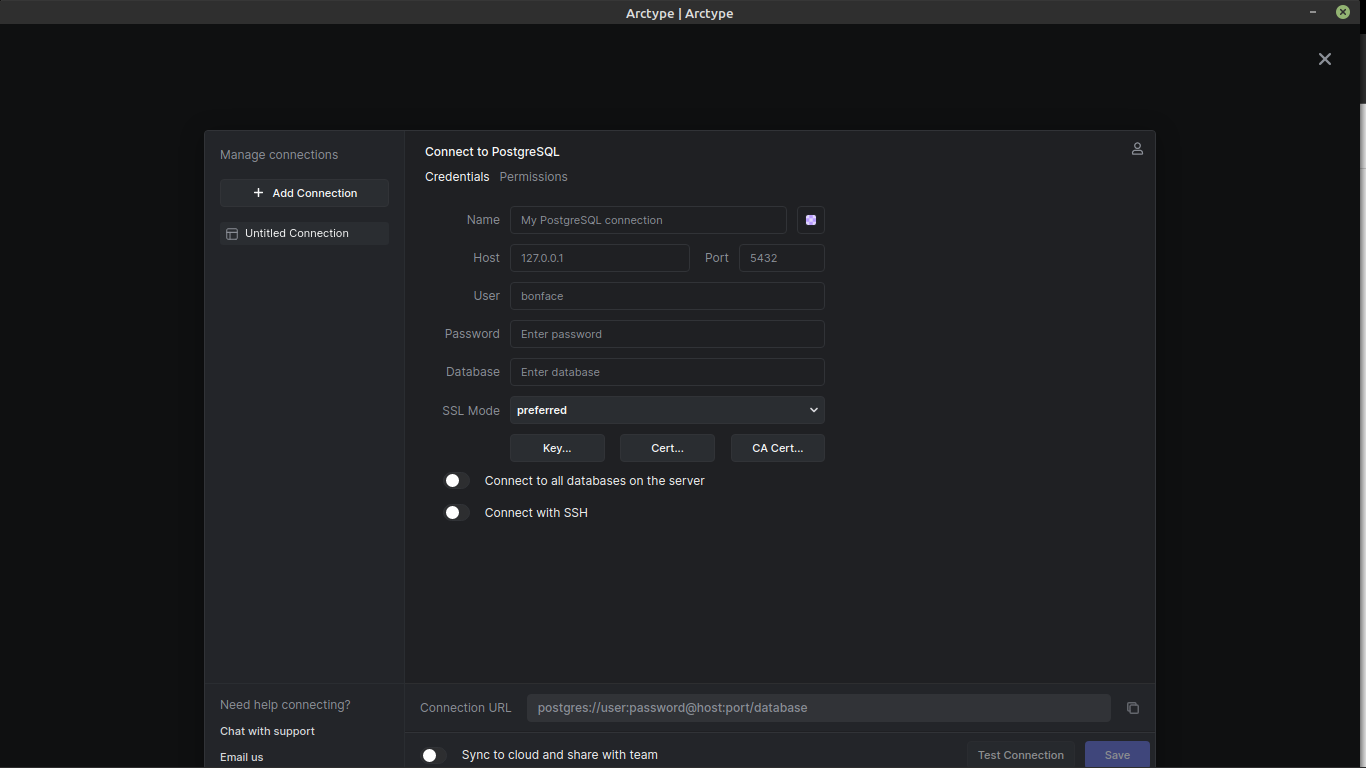
Task: Click the Key... certificate file button
Action: (557, 447)
